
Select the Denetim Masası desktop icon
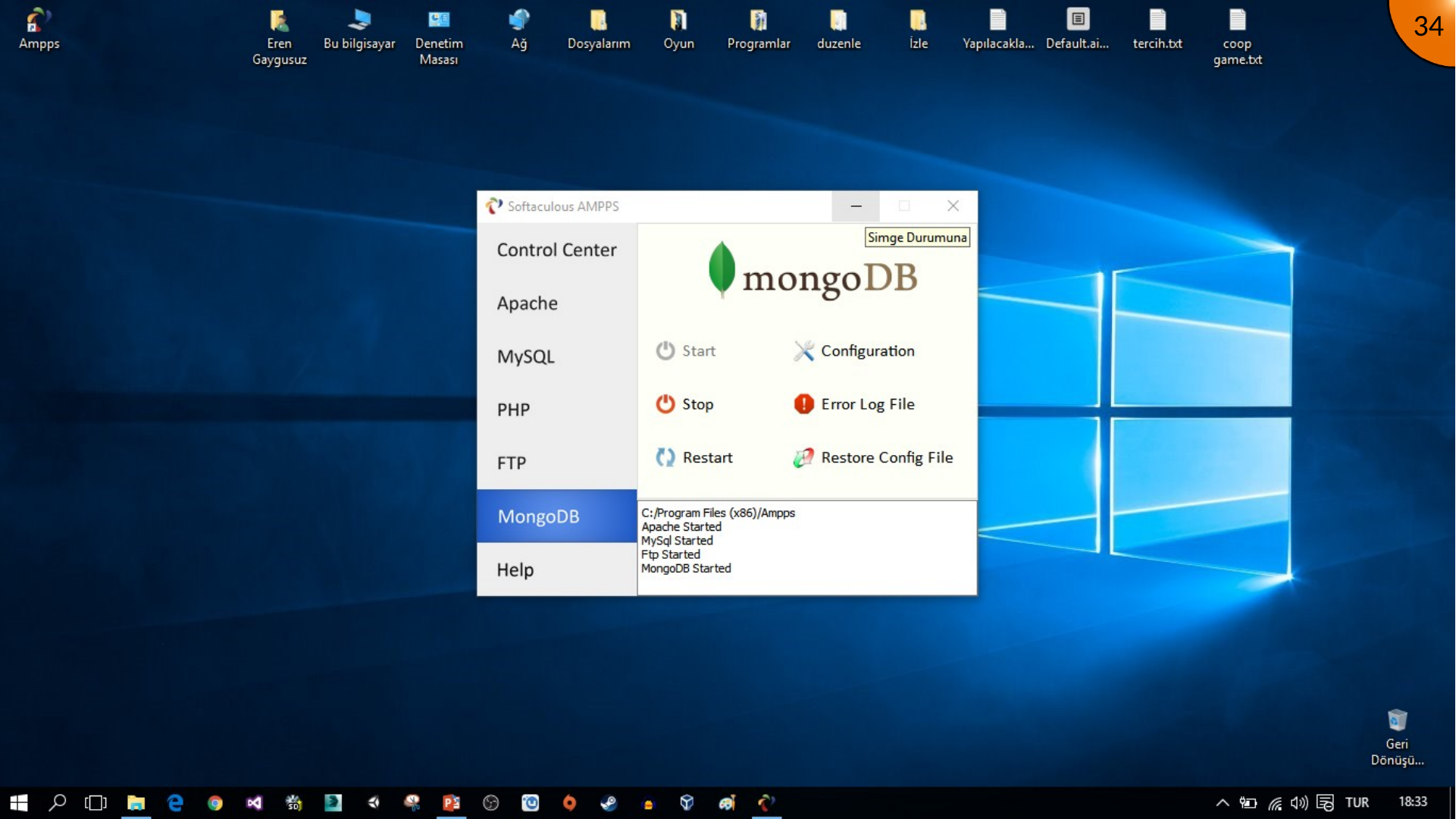[439, 36]
